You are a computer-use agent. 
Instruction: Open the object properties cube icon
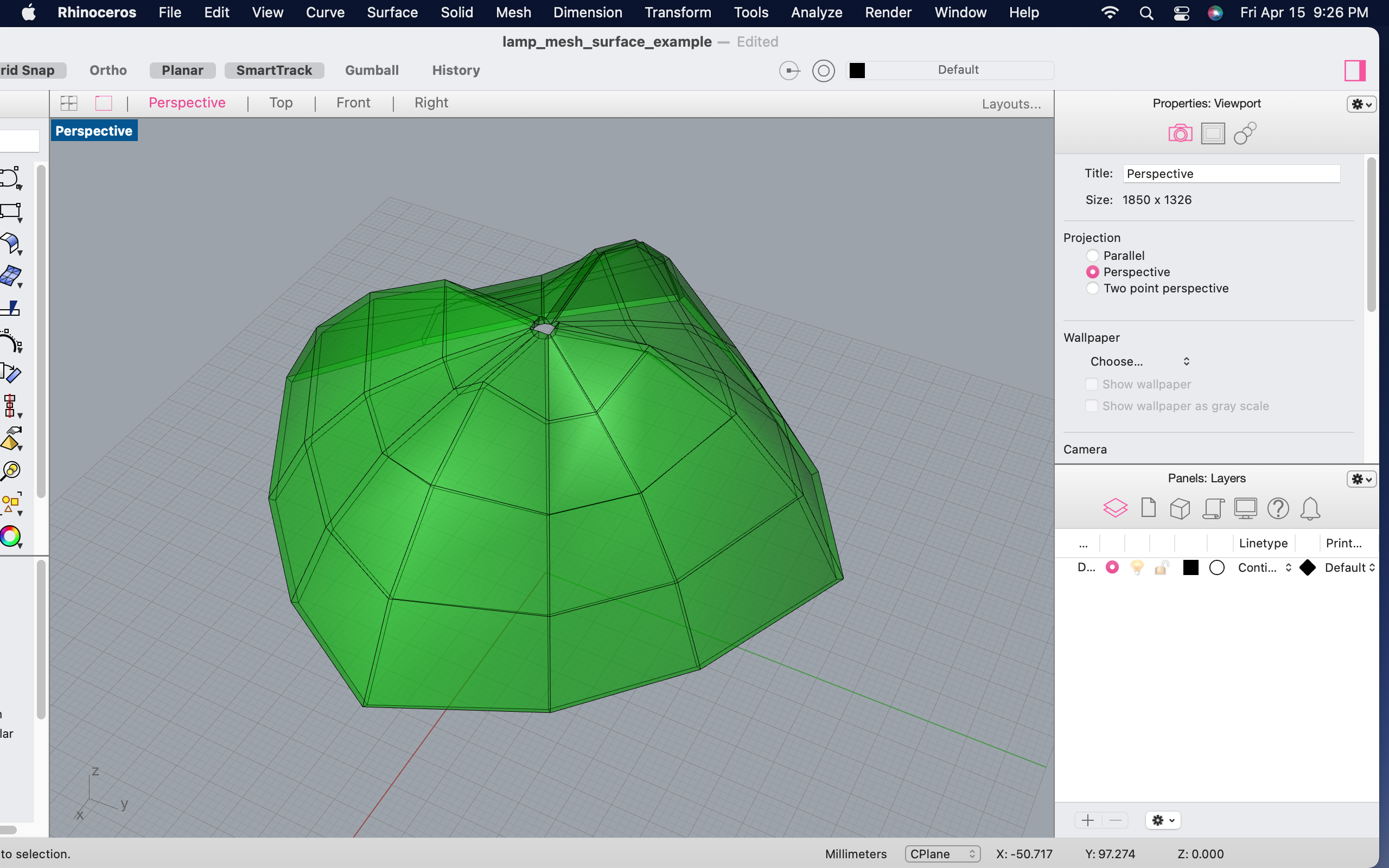coord(1180,508)
